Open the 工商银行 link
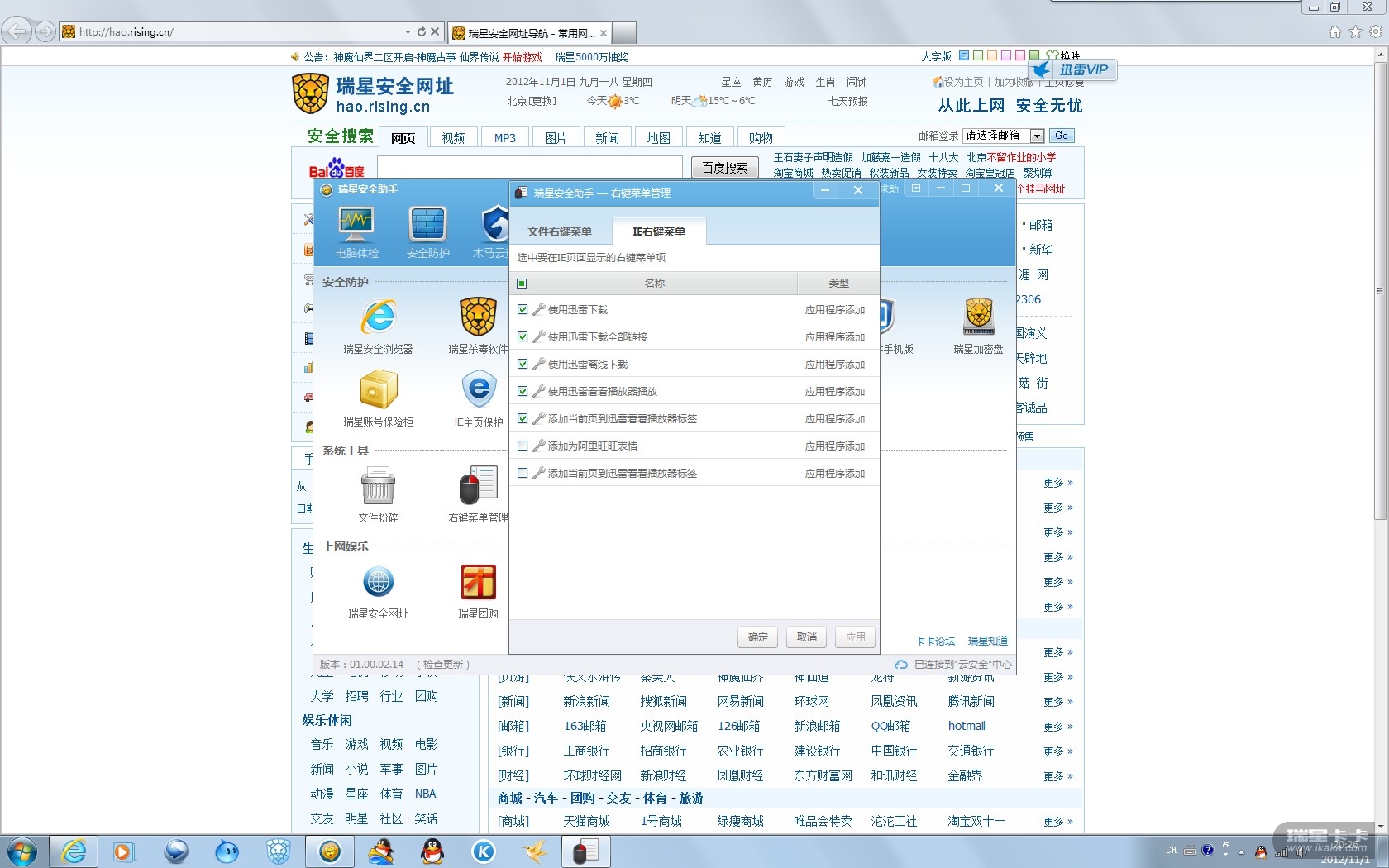Viewport: 1389px width, 868px height. tap(586, 751)
